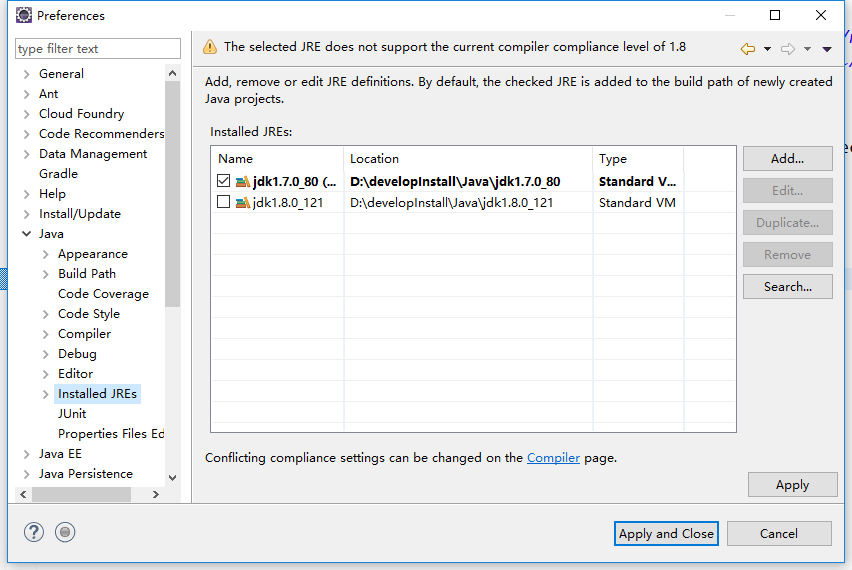The image size is (852, 570).
Task: Cancel the Preferences dialog
Action: pos(779,534)
